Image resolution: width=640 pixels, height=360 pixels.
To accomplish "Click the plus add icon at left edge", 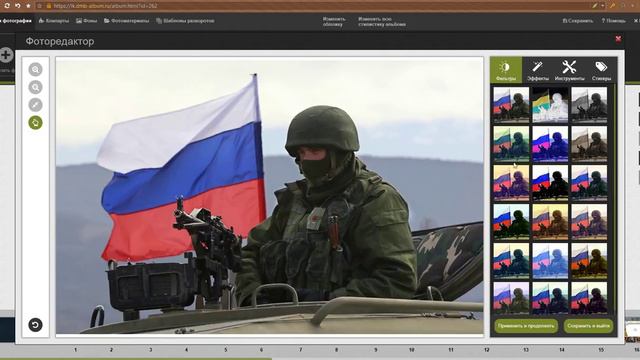I will [x=6, y=55].
